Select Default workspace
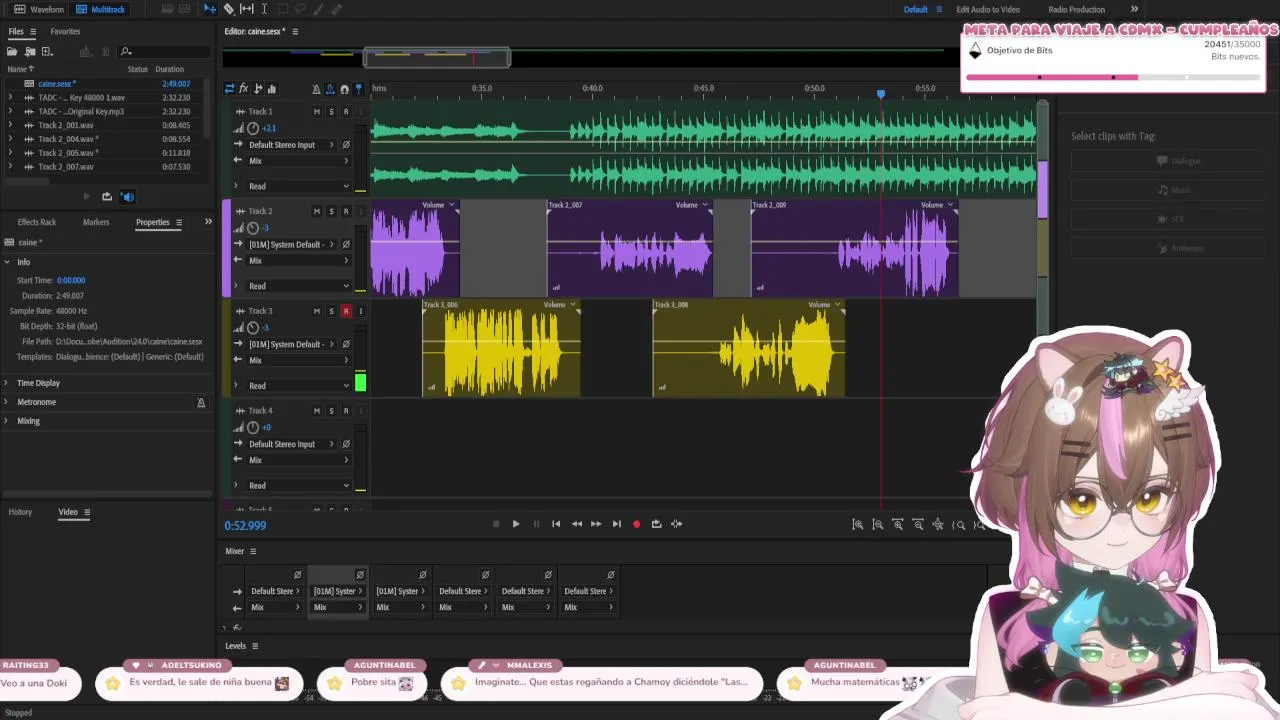This screenshot has width=1280, height=720. (x=916, y=9)
